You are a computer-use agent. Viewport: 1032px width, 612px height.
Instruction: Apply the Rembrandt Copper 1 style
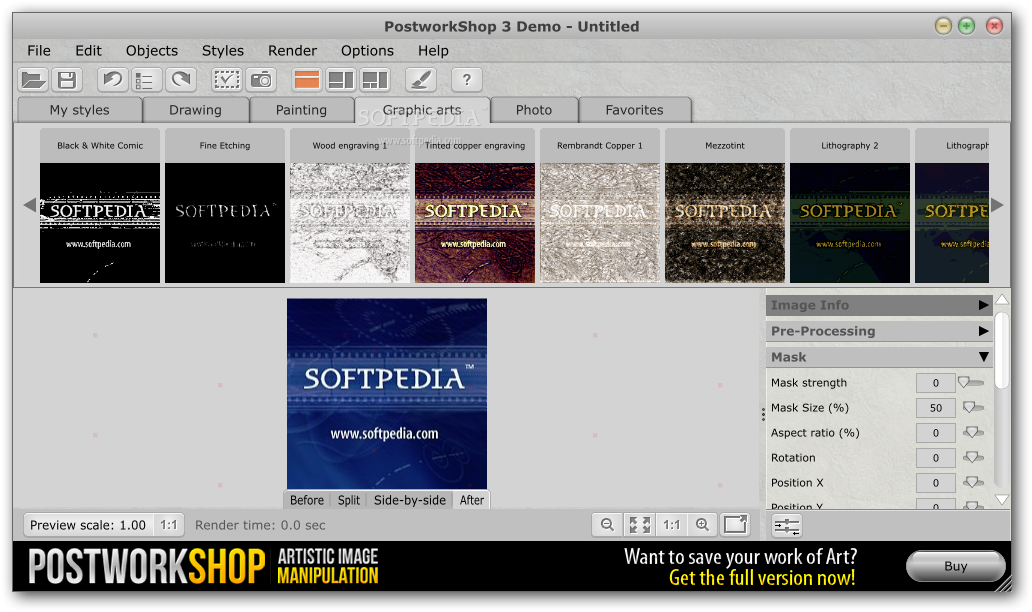(x=600, y=206)
